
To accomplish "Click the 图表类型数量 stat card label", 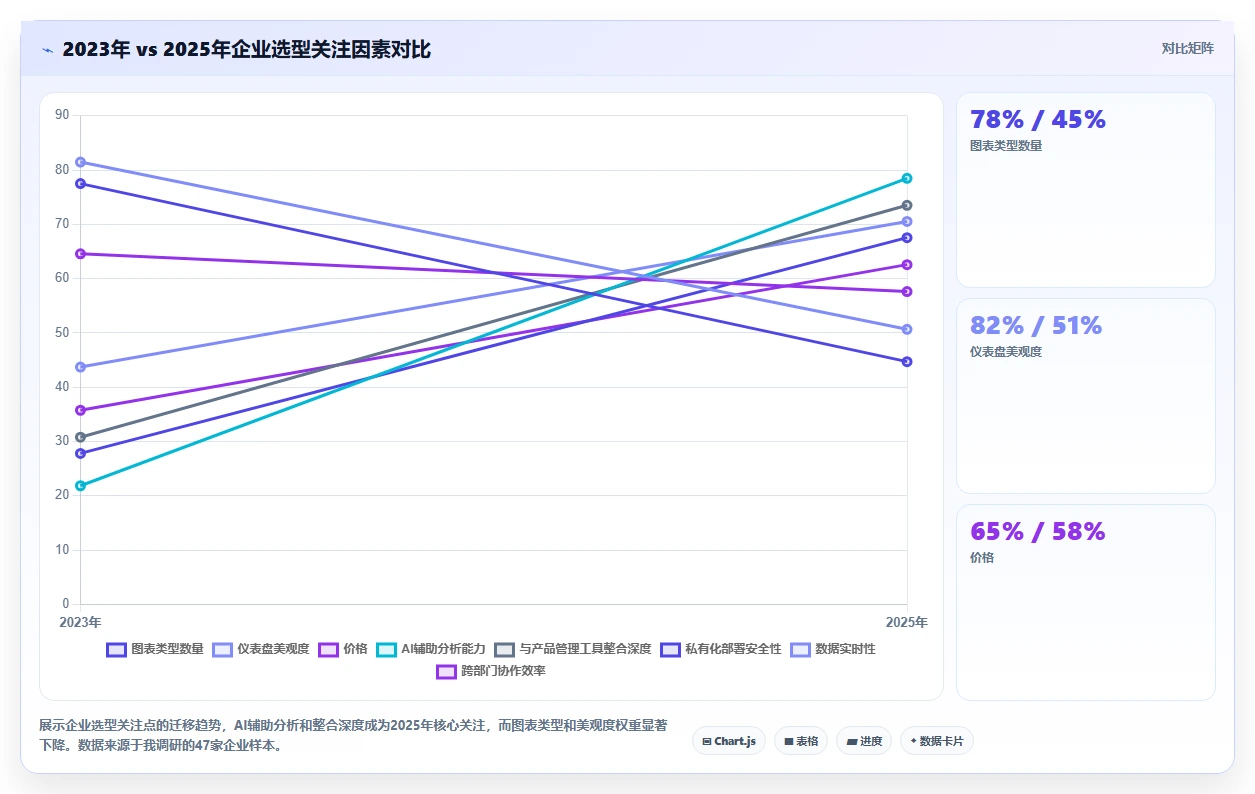I will pos(1006,146).
